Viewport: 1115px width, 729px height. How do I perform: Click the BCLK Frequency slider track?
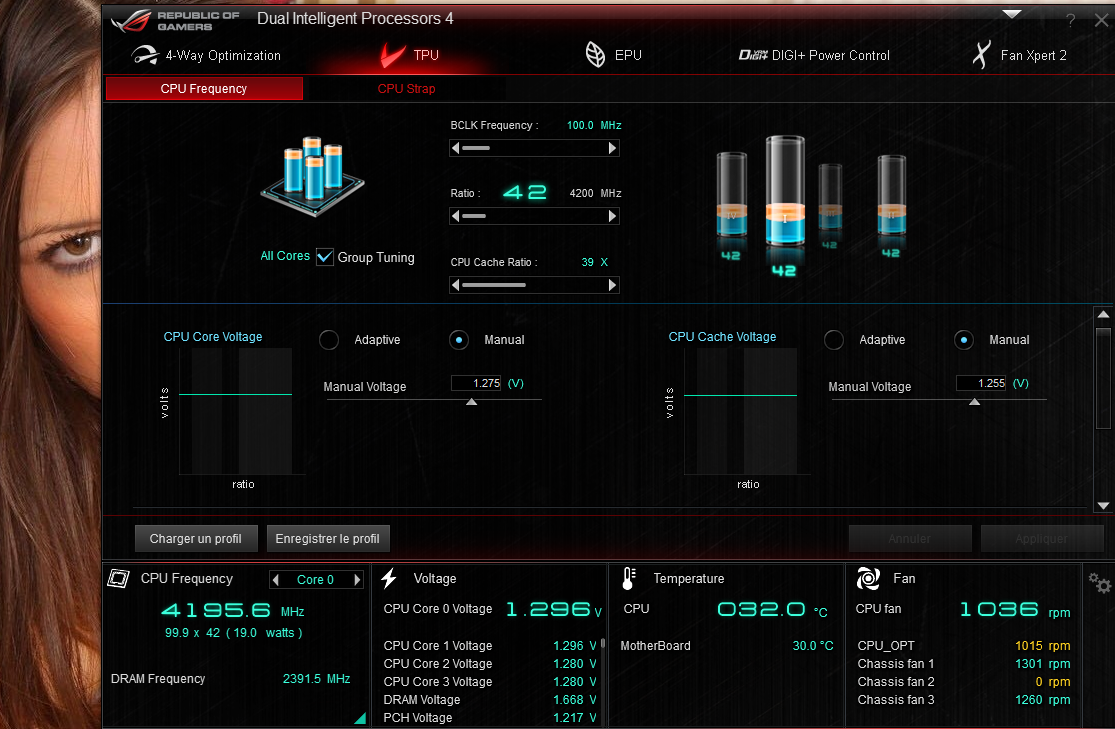click(534, 148)
